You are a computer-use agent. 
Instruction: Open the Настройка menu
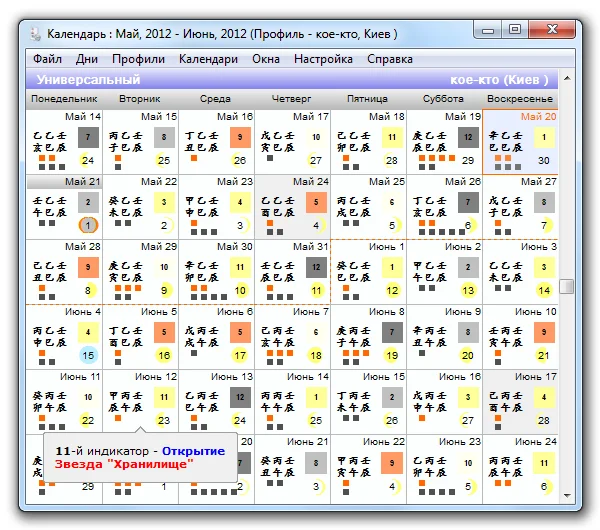323,59
